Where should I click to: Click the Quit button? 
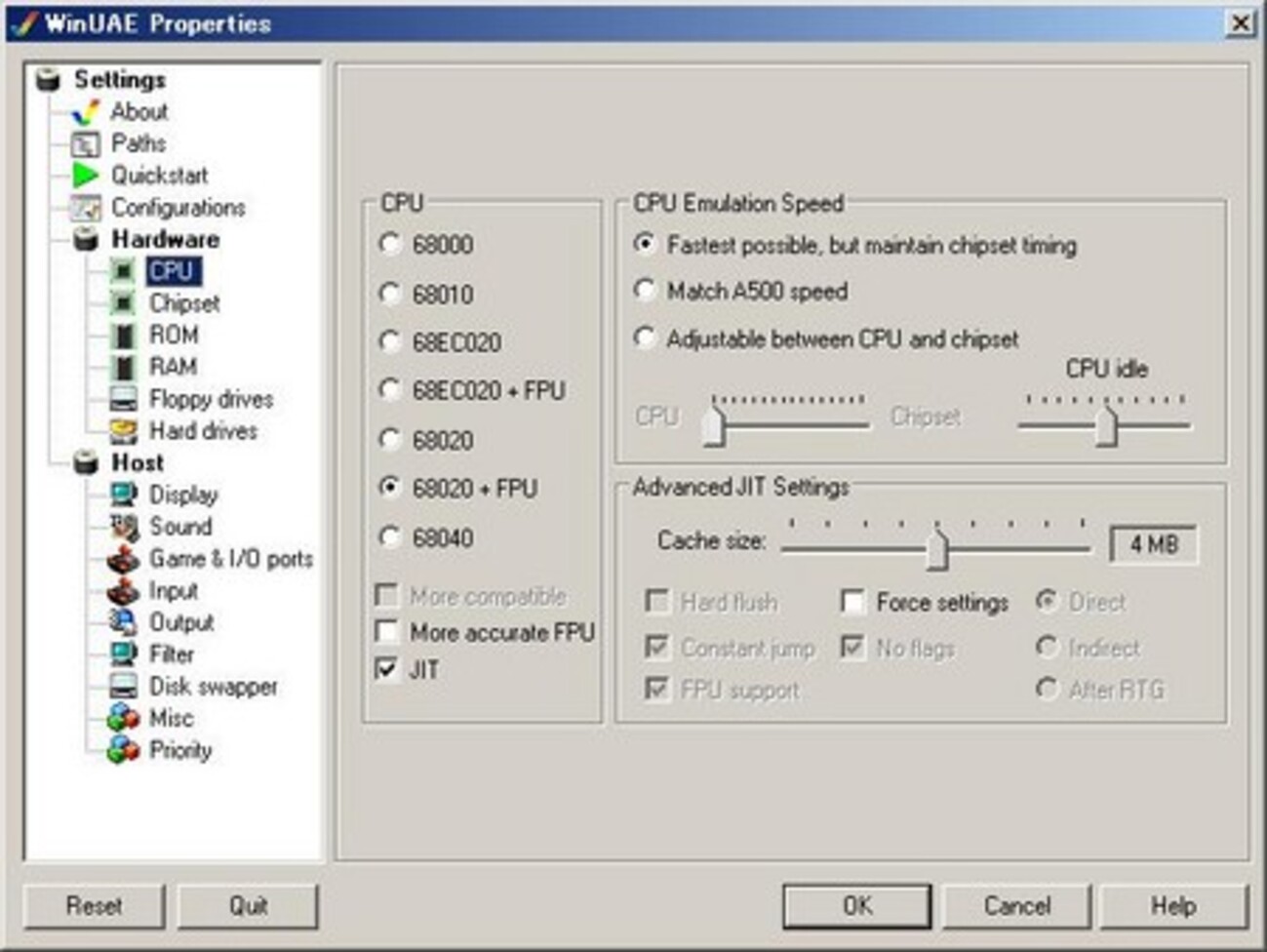248,906
